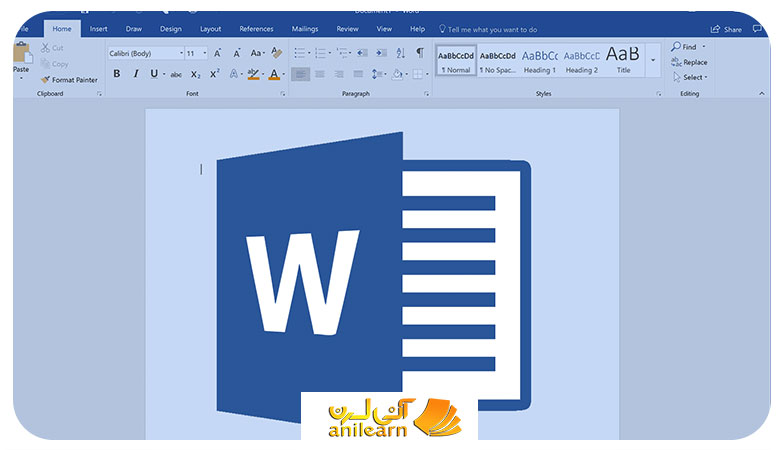
Task: Open Clipboard pane launcher
Action: point(99,94)
